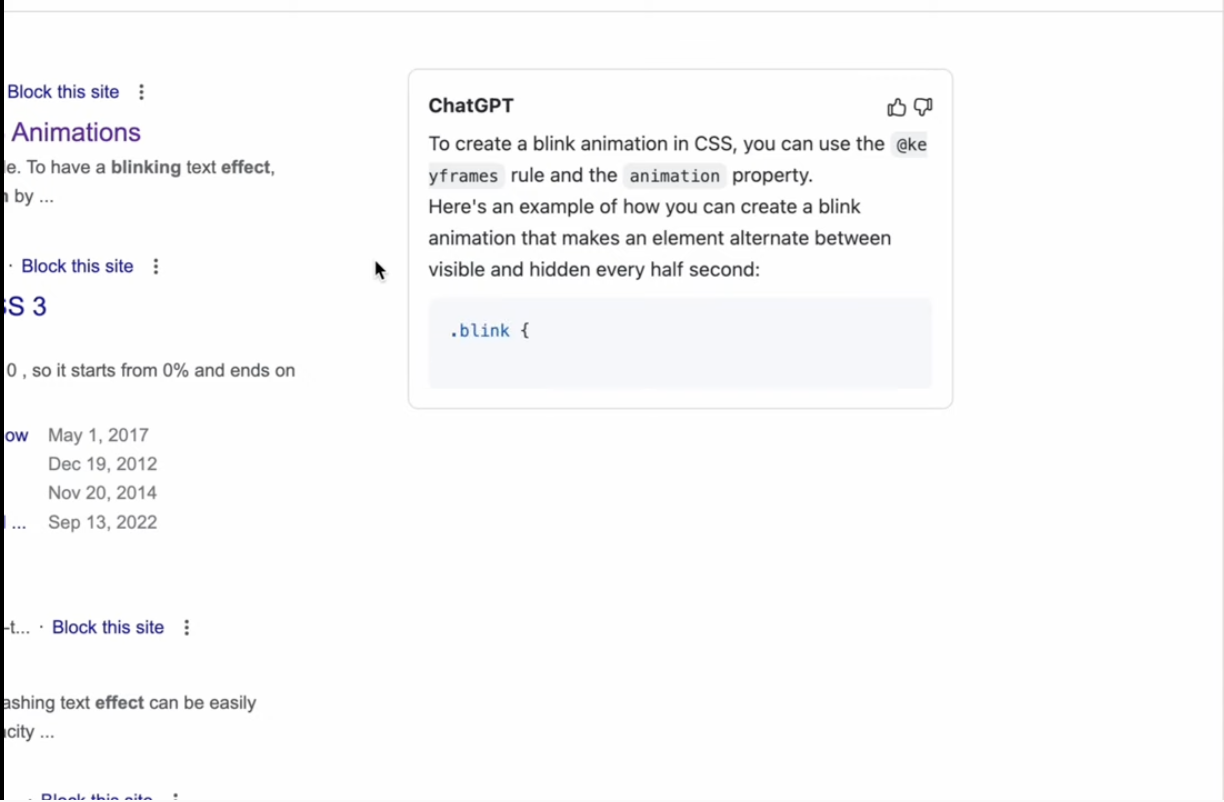This screenshot has height=802, width=1224.
Task: Block the first site in the results
Action: tap(63, 92)
